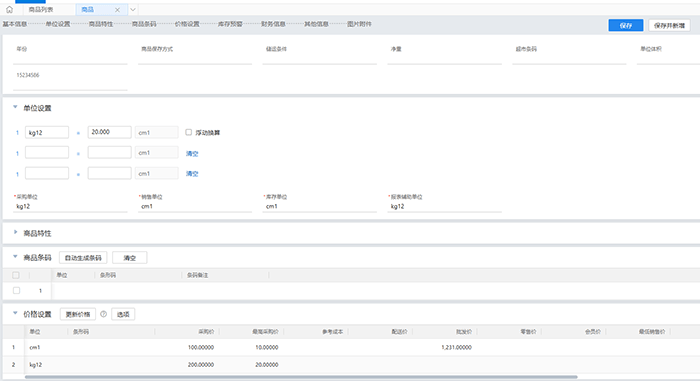This screenshot has height=381, width=700.
Task: Focus the 商品保存方式 field
Action: click(x=195, y=59)
